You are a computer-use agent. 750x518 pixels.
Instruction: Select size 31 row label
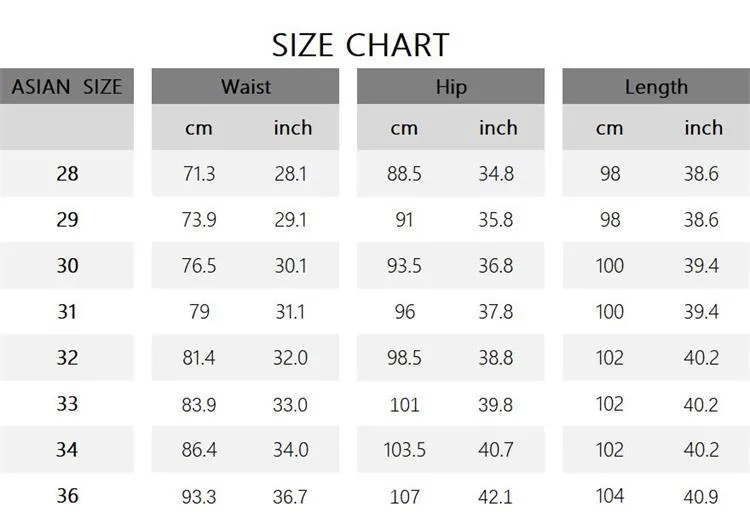point(67,312)
